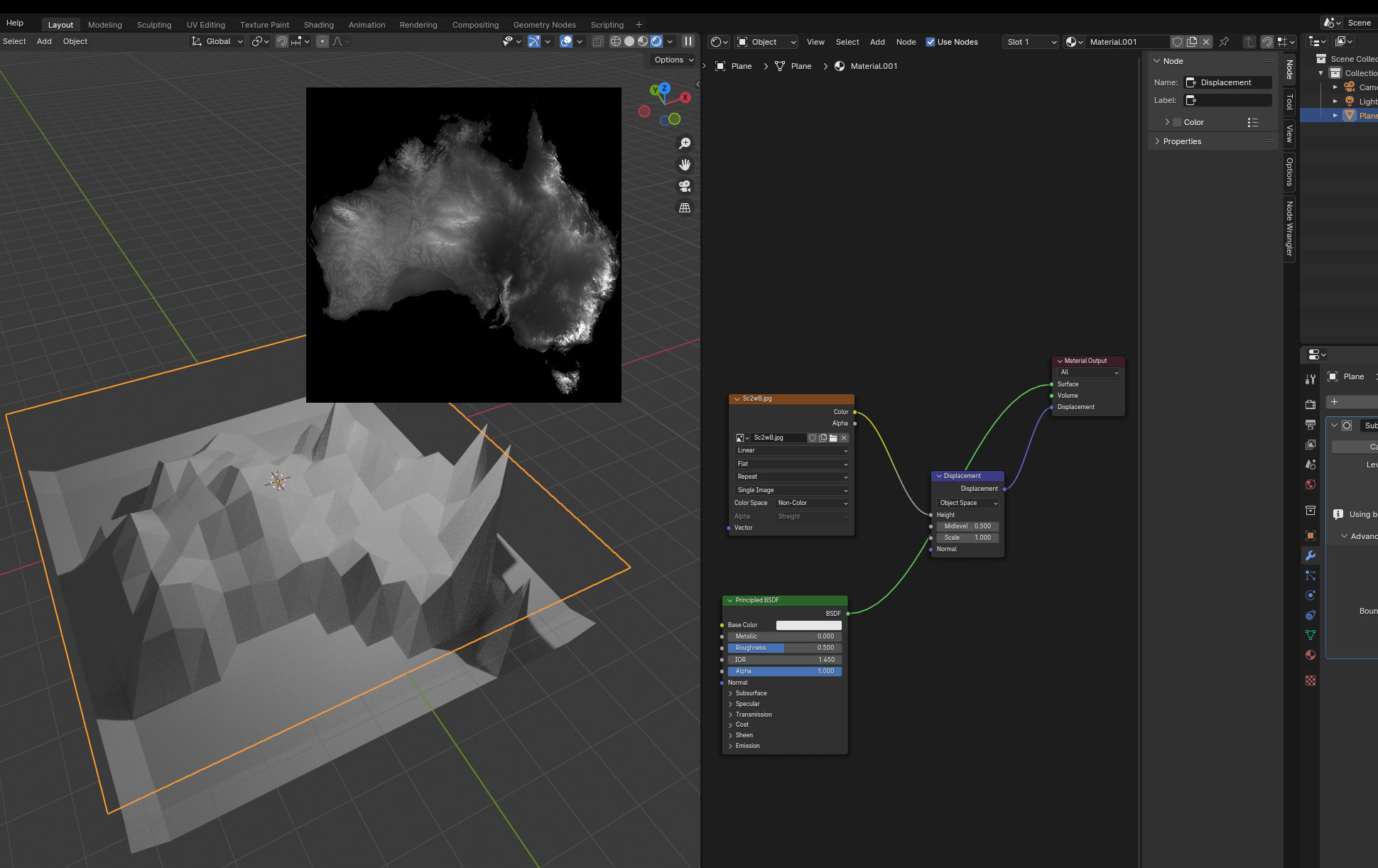Expand Properties panel in node sidebar
The width and height of the screenshot is (1378, 868).
coord(1182,141)
